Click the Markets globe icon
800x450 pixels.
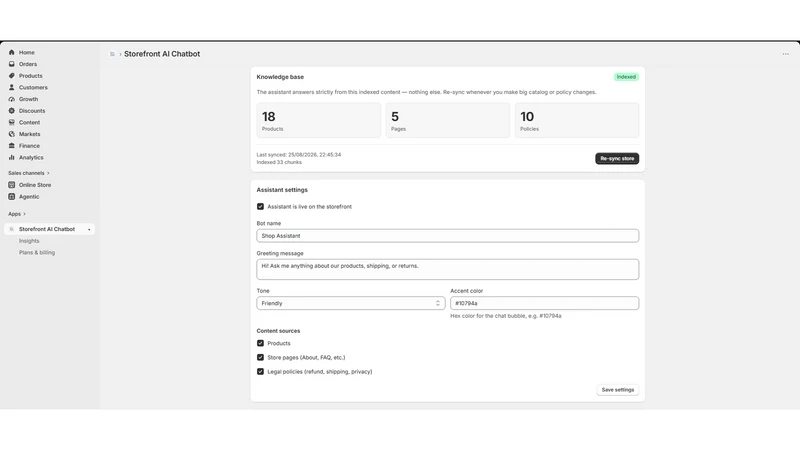click(x=12, y=134)
